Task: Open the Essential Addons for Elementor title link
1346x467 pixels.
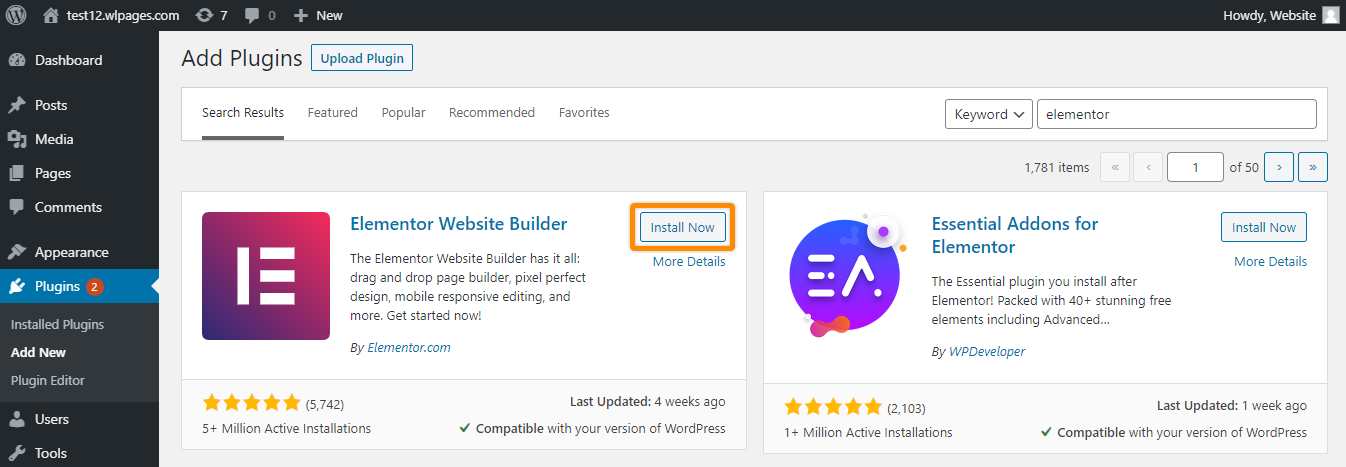Action: [x=1015, y=235]
